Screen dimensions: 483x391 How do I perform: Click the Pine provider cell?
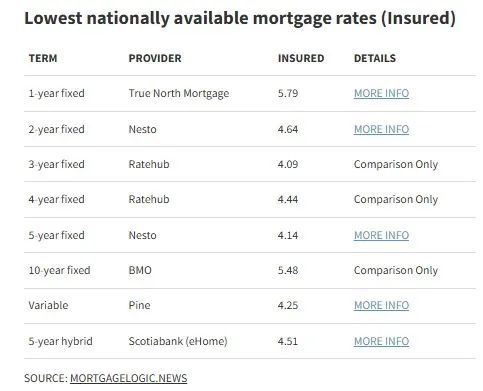coord(139,305)
